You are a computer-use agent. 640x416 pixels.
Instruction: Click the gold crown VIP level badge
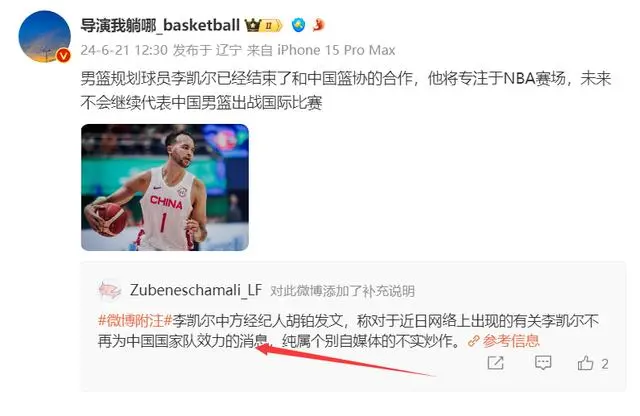pyautogui.click(x=263, y=26)
